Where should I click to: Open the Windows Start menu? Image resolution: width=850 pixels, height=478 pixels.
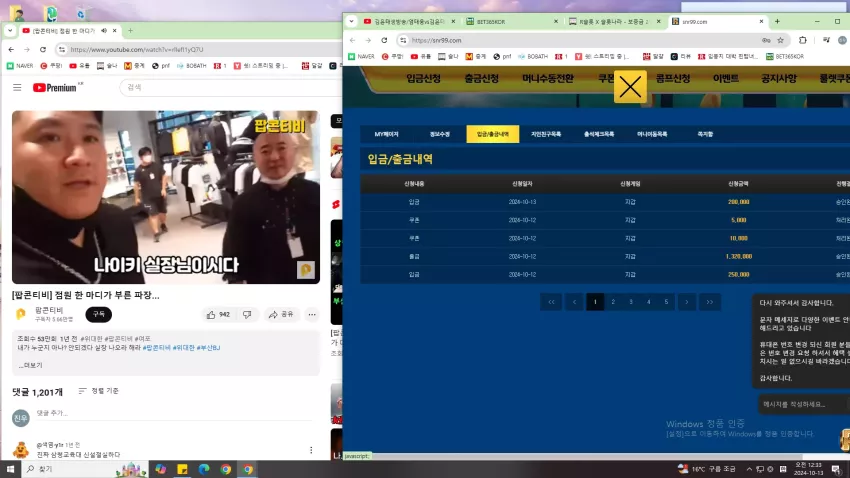[x=10, y=469]
